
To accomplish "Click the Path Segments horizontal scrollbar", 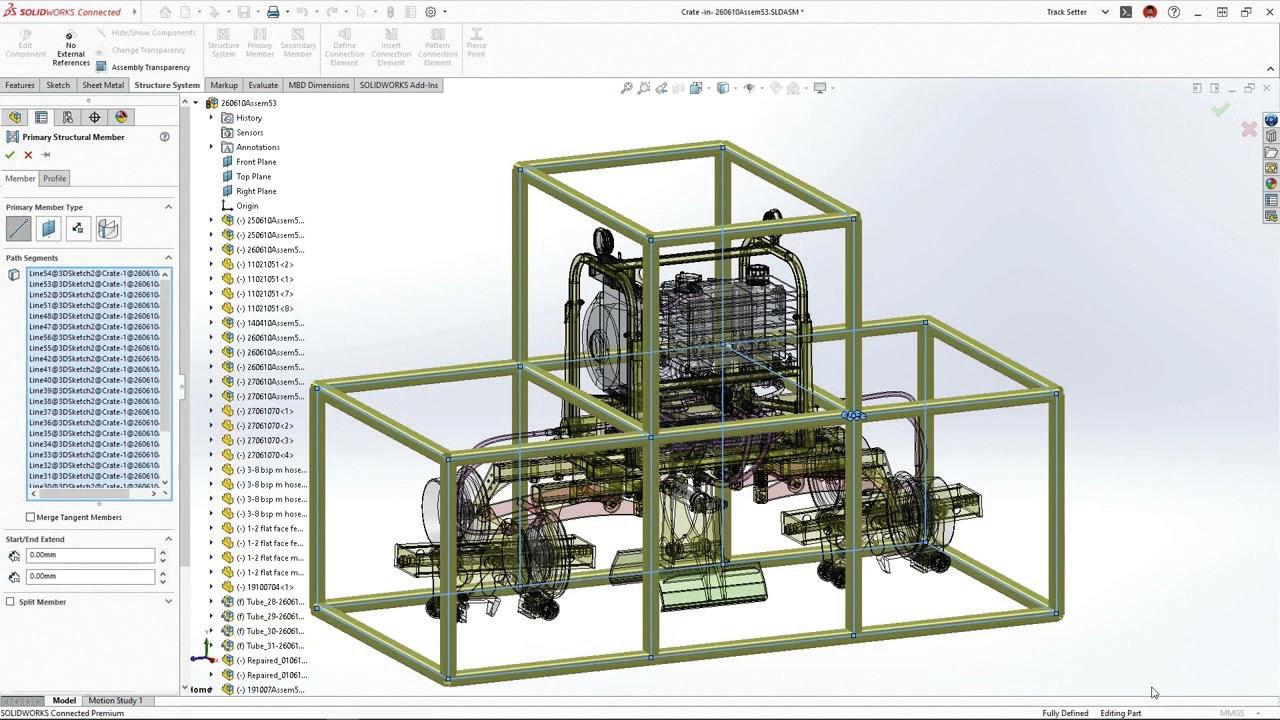I will [96, 493].
